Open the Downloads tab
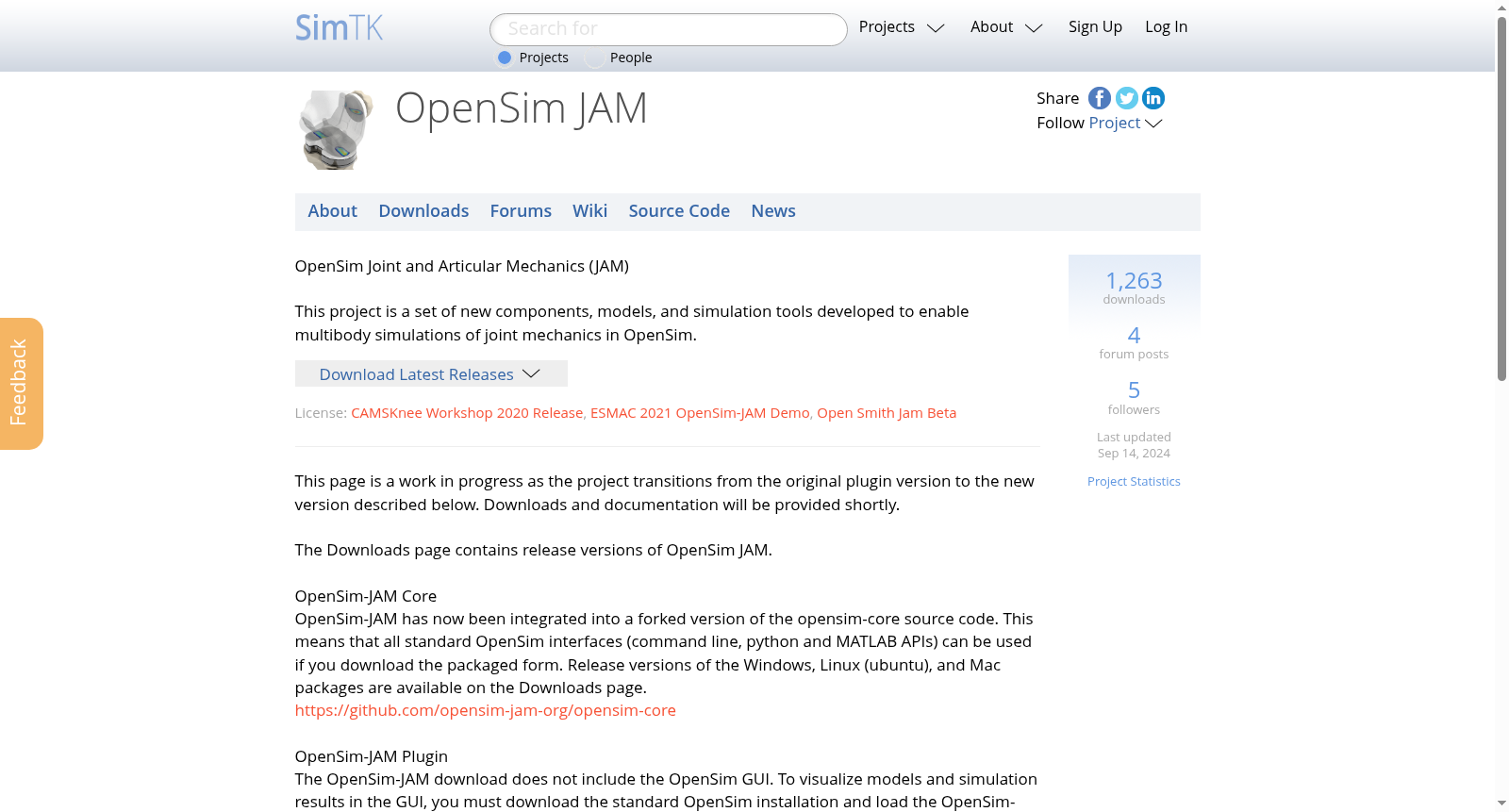 [x=423, y=211]
